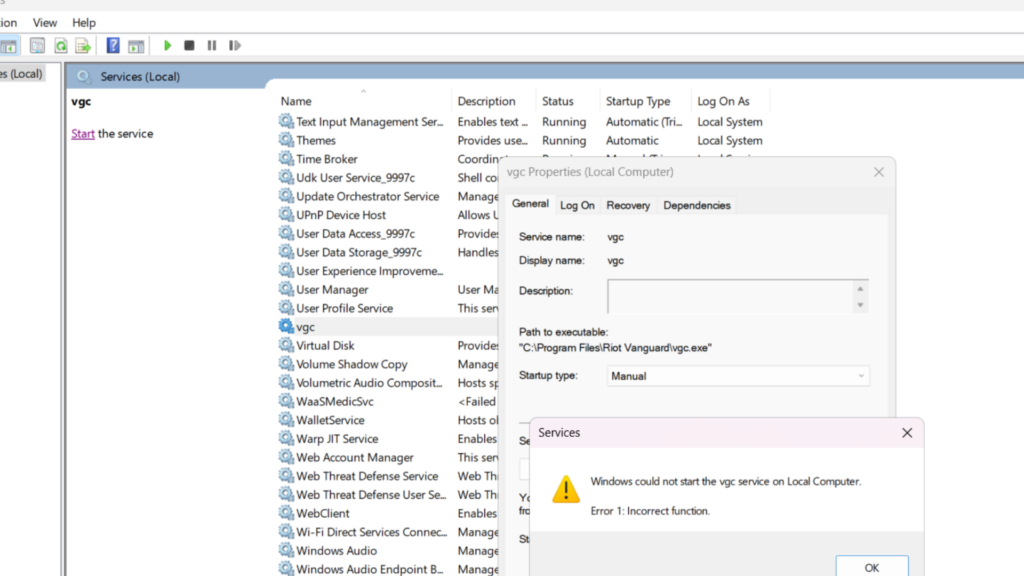Open the Startup type dropdown
This screenshot has height=576, width=1024.
[738, 376]
